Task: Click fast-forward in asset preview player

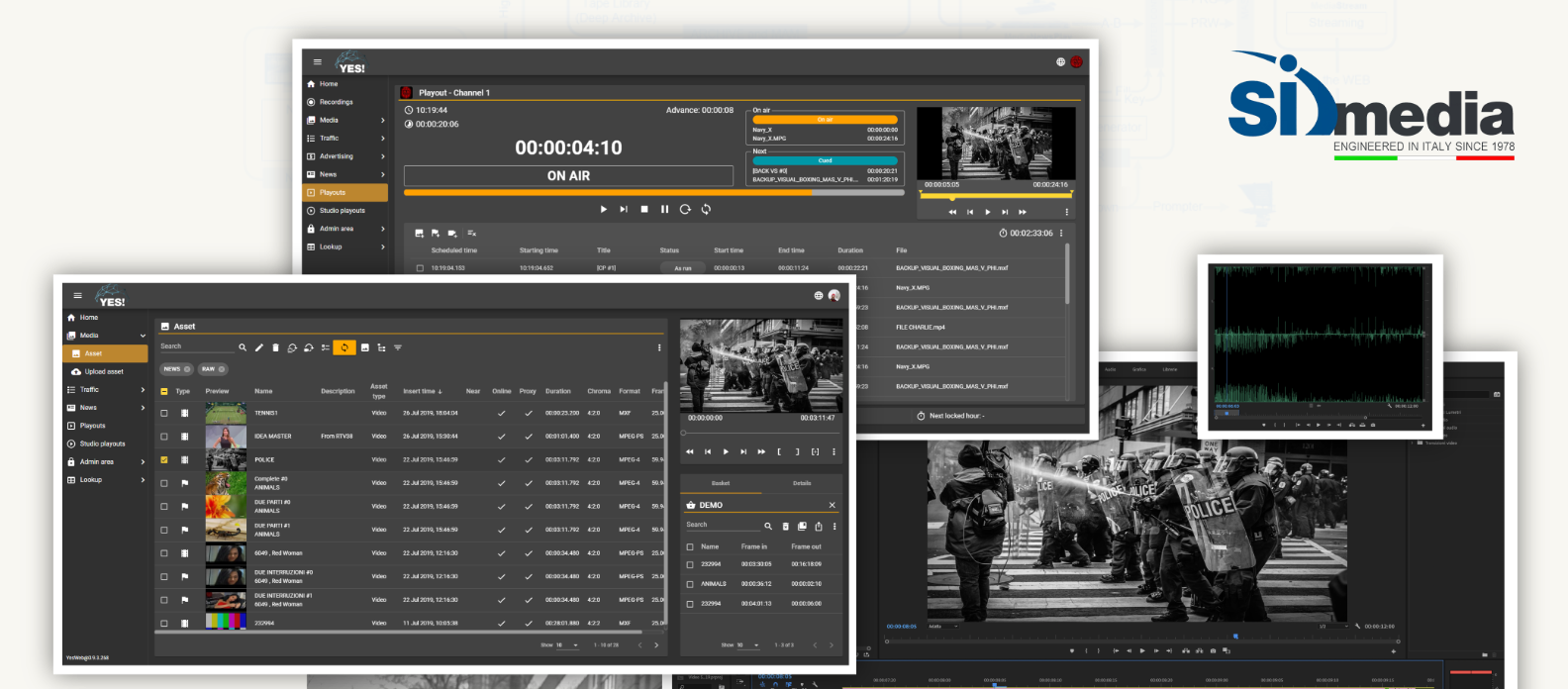Action: click(761, 451)
